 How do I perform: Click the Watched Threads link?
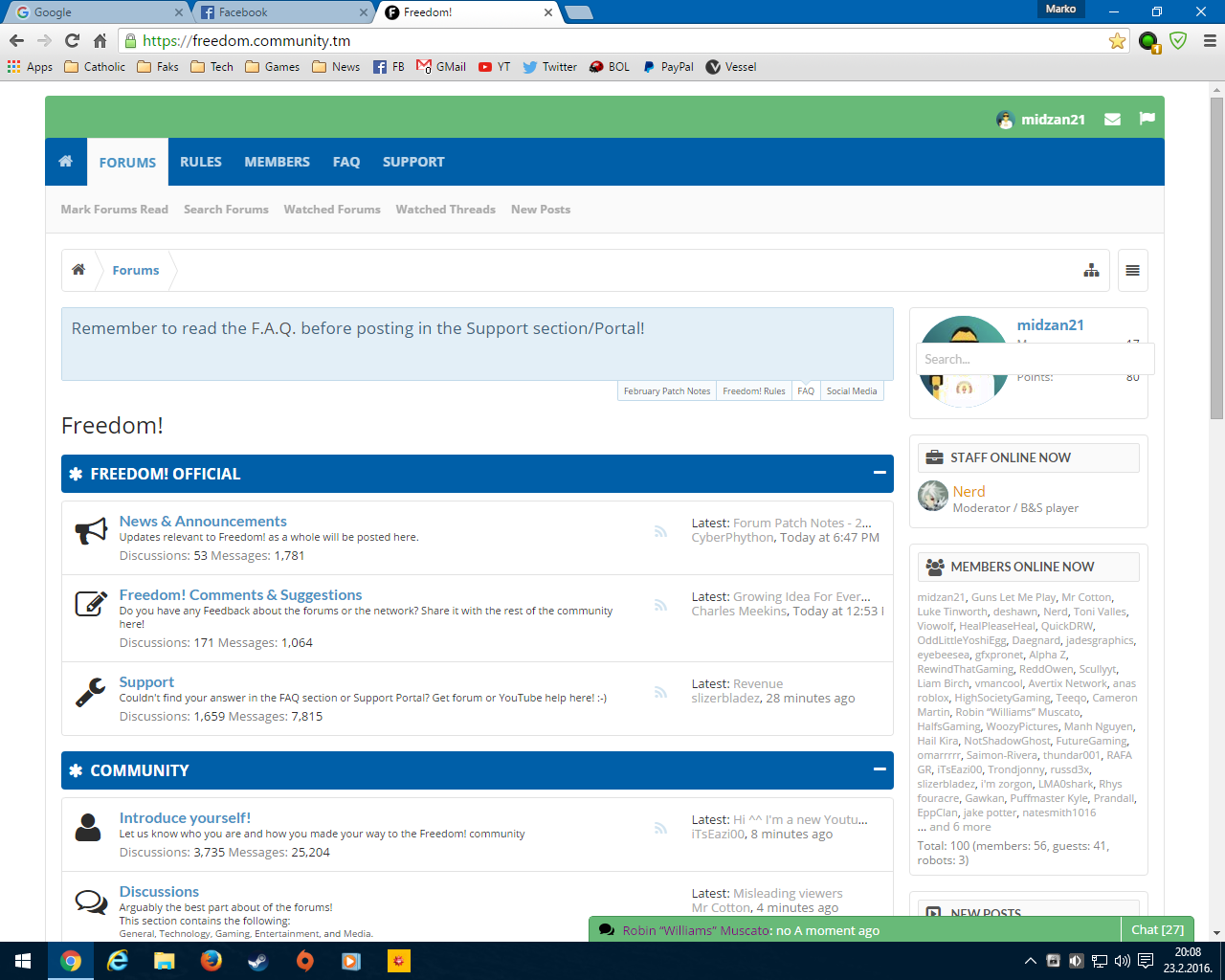(x=445, y=210)
